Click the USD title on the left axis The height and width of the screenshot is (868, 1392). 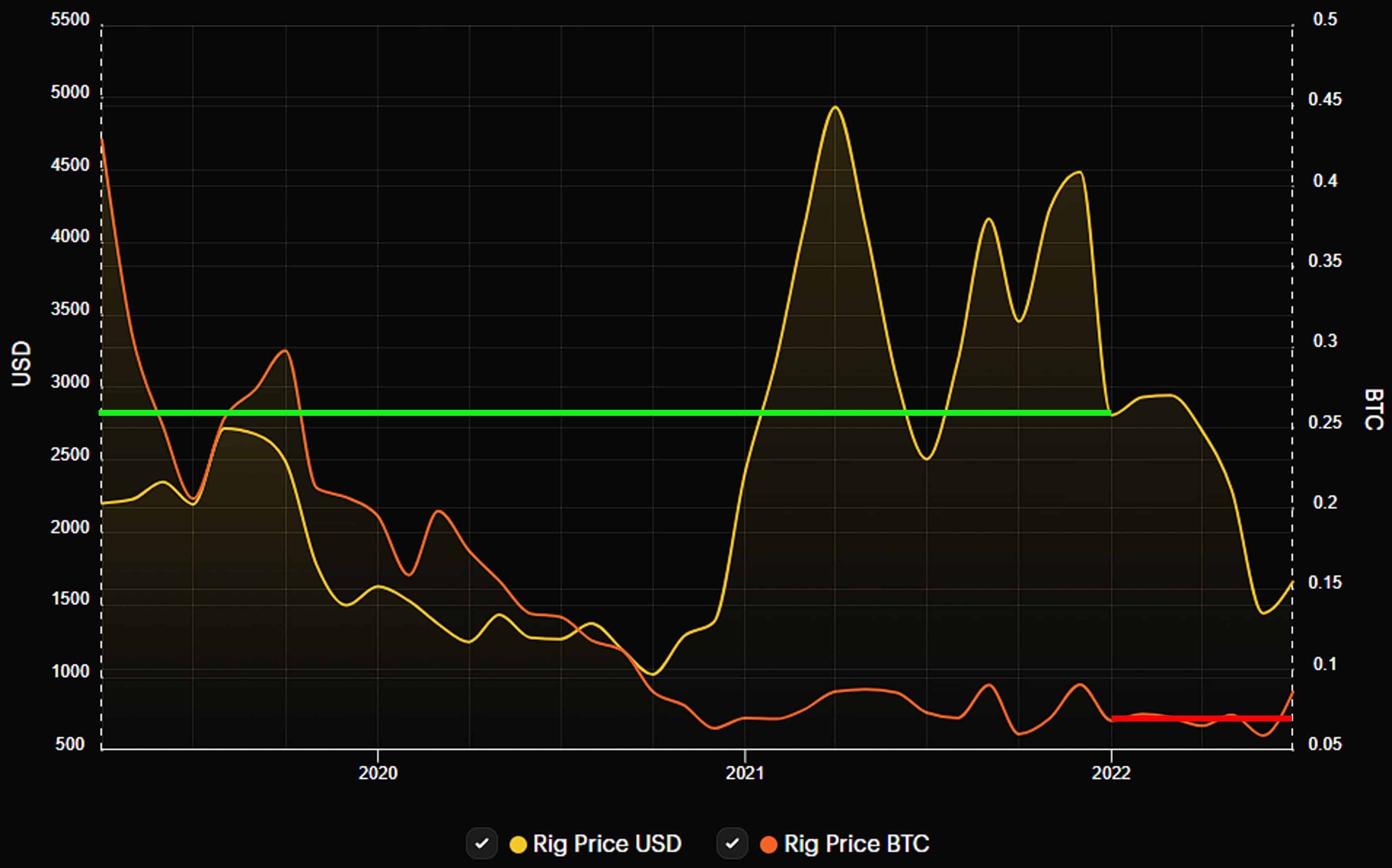click(x=22, y=363)
